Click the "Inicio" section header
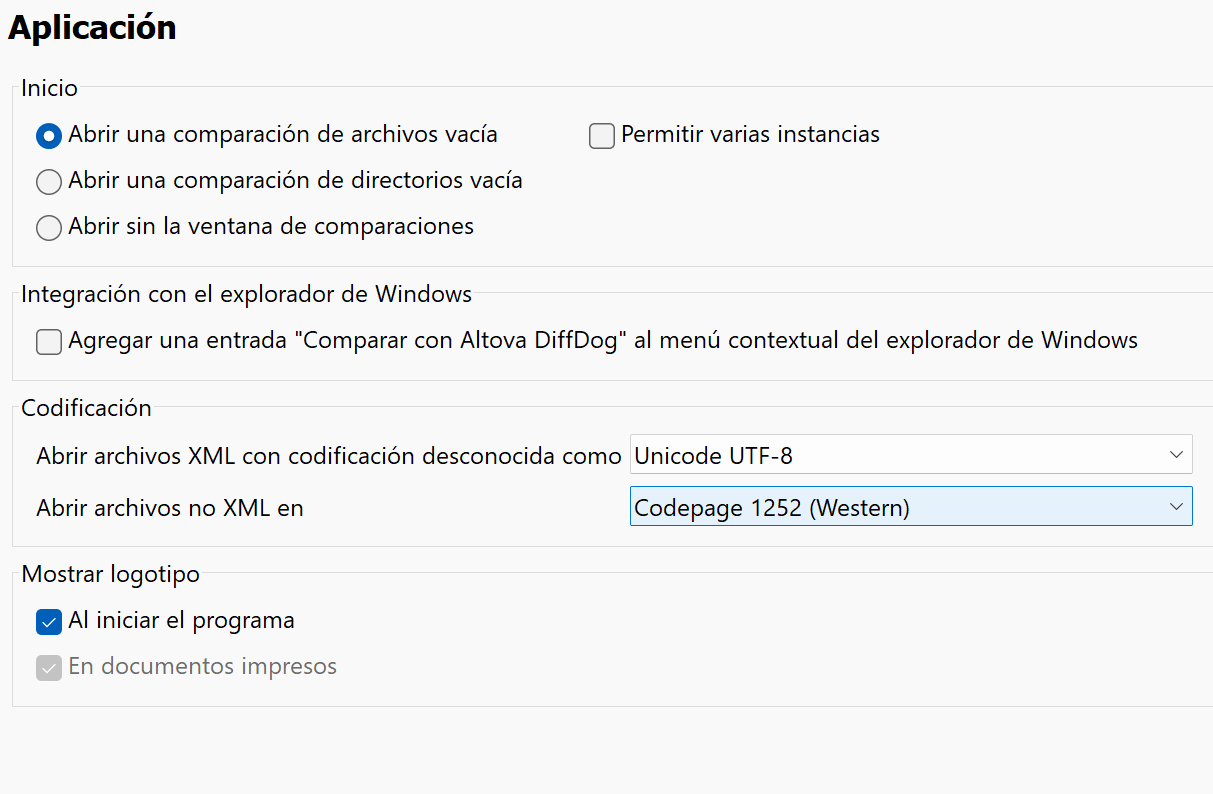 [x=48, y=88]
